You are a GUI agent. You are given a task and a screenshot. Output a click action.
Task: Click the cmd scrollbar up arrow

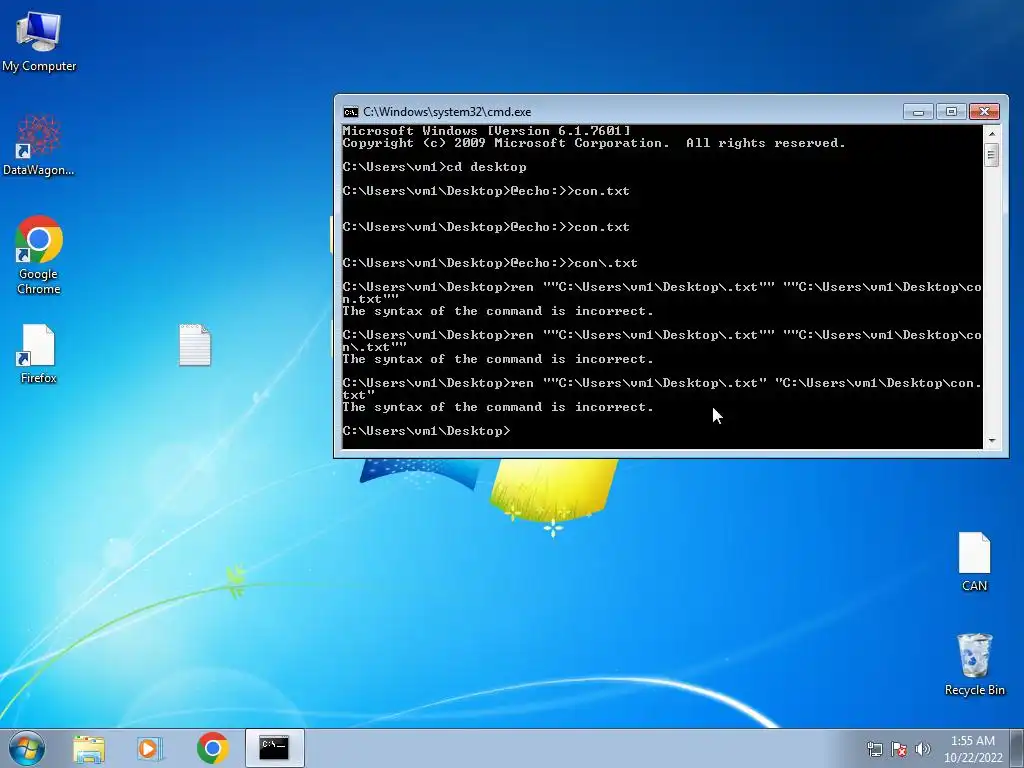pos(991,133)
